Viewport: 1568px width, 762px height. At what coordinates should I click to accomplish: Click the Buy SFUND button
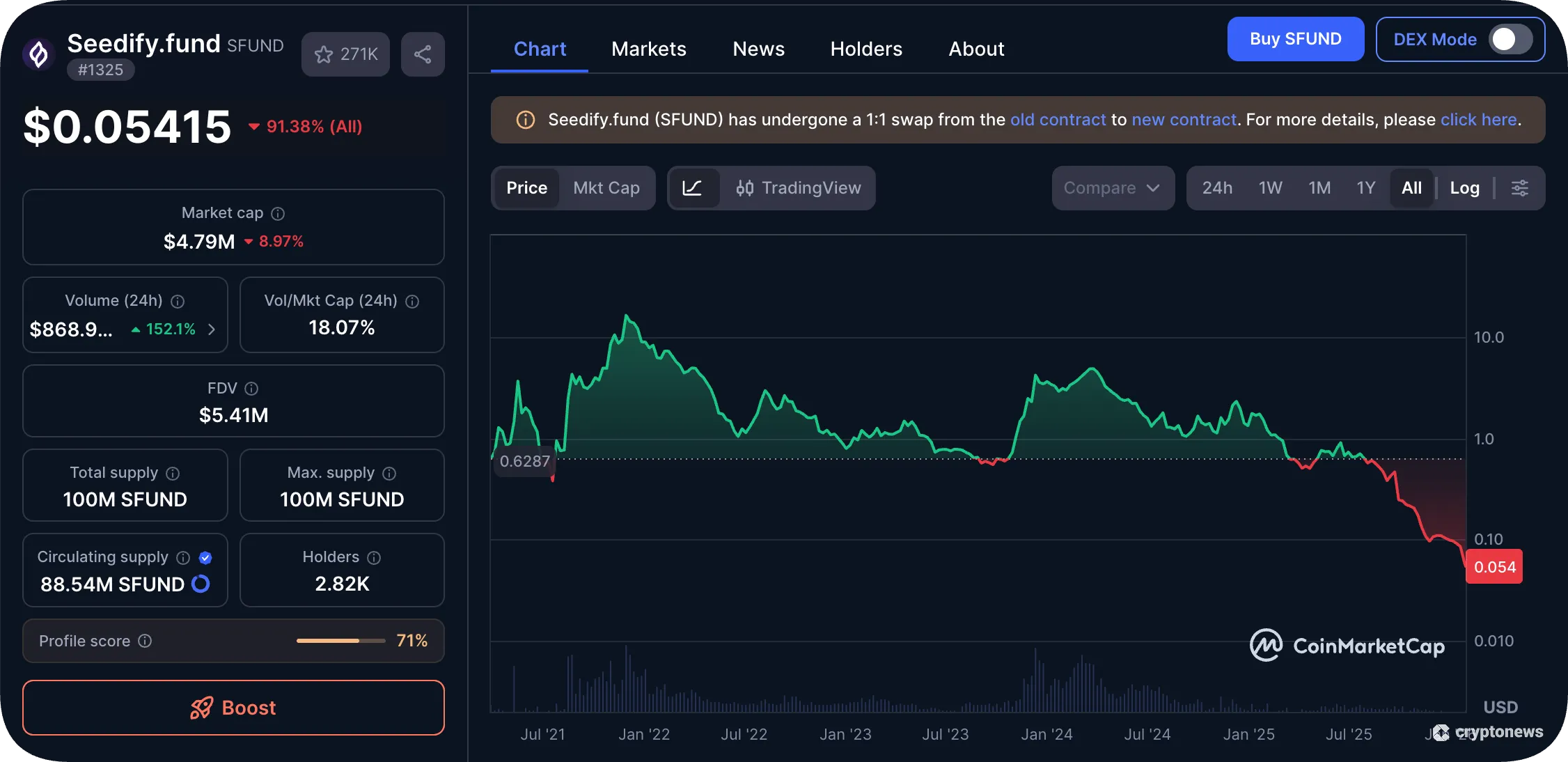click(1295, 39)
